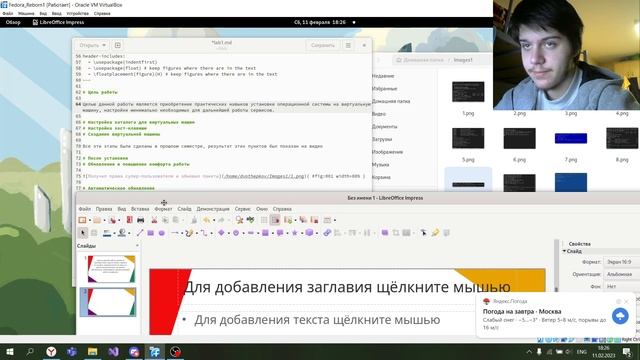Open the Вставка menu in Impress
This screenshot has height=360, width=640.
coord(140,209)
